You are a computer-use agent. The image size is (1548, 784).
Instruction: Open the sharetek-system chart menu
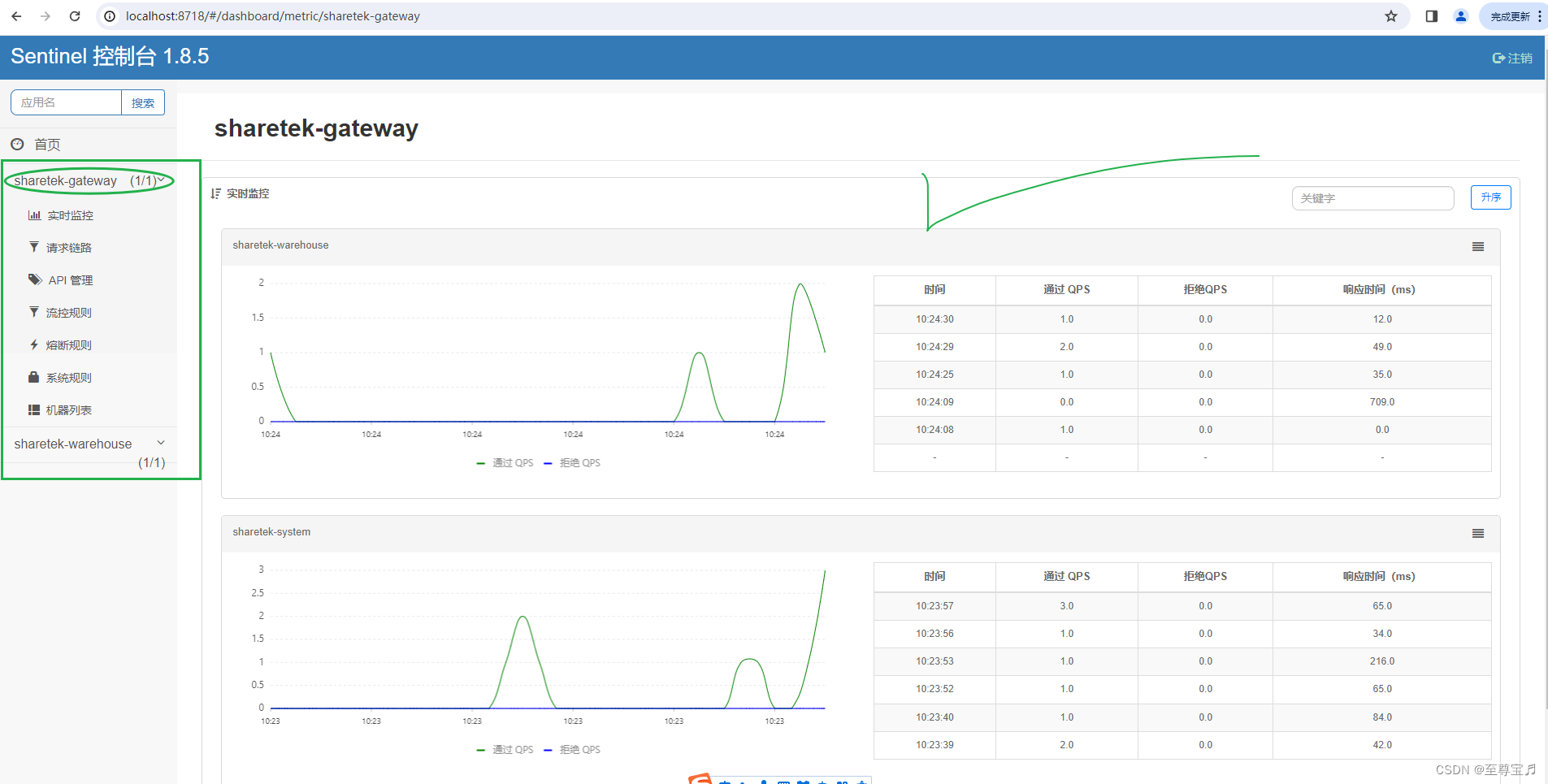[1477, 533]
